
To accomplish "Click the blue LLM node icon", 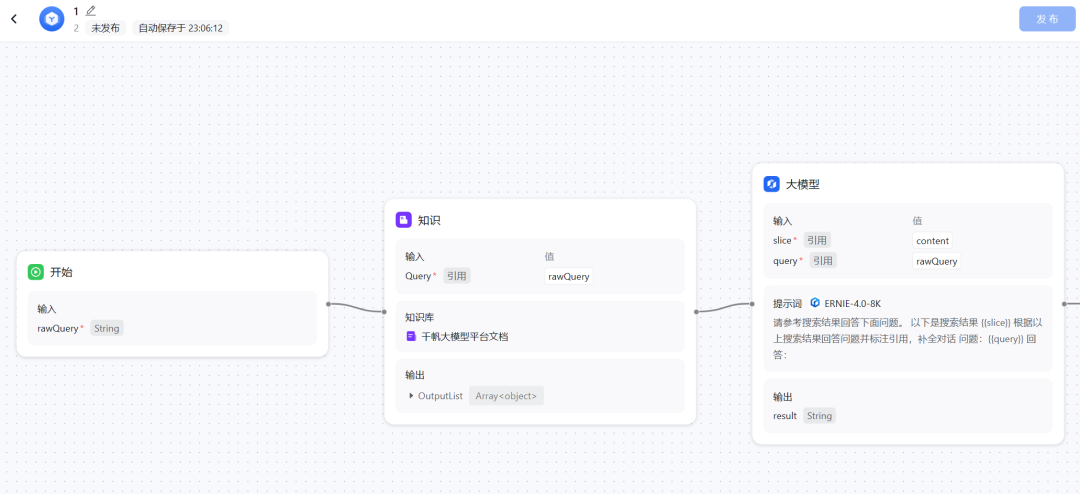I will pos(771,184).
